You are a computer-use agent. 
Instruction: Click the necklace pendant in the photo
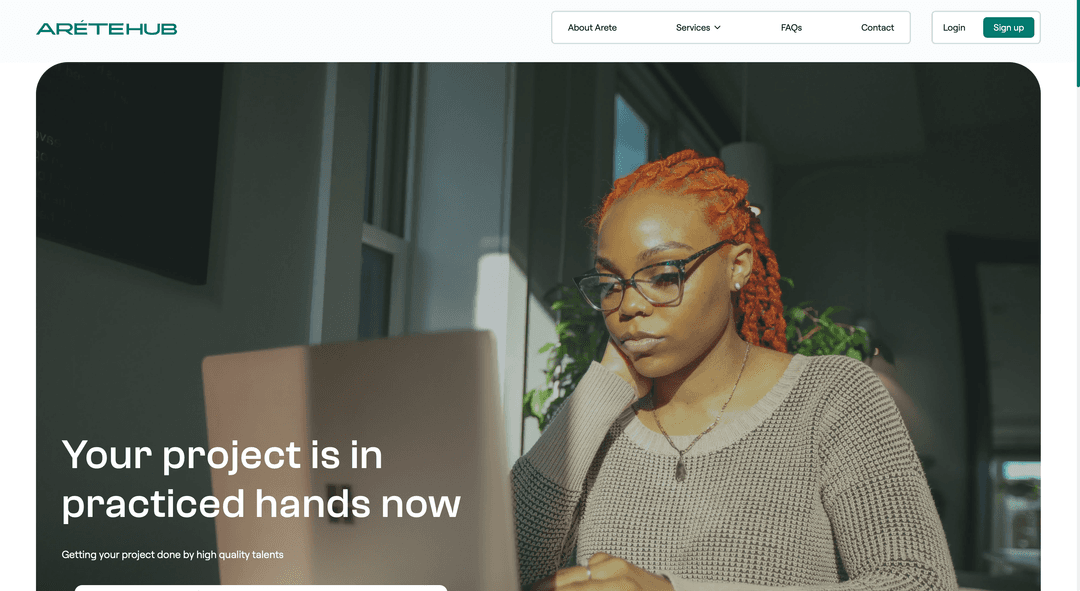tap(681, 468)
